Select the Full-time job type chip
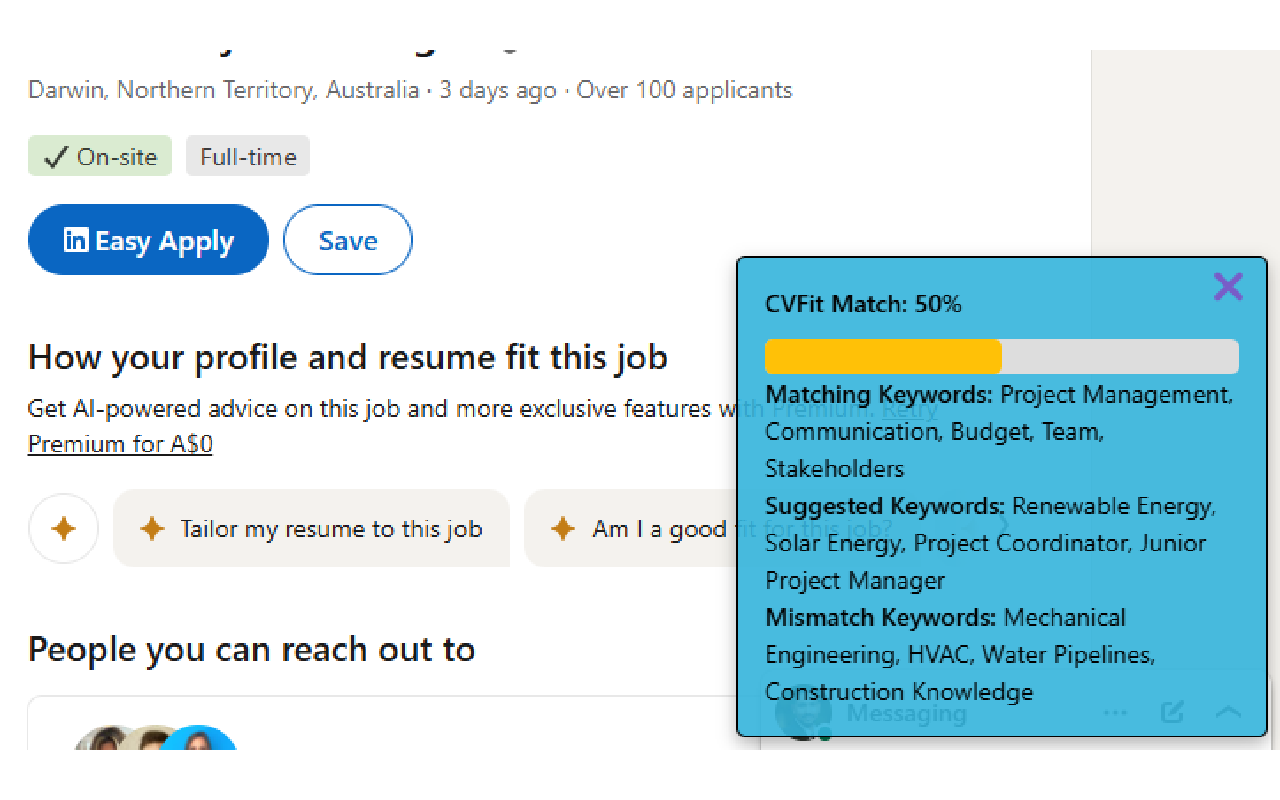The height and width of the screenshot is (800, 1280). coord(248,156)
